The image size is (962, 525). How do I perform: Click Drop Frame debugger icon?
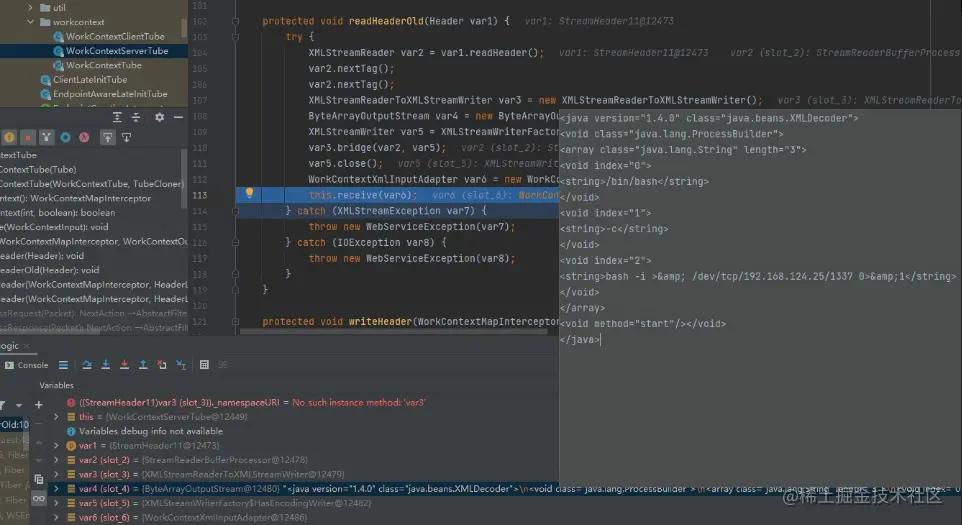162,365
